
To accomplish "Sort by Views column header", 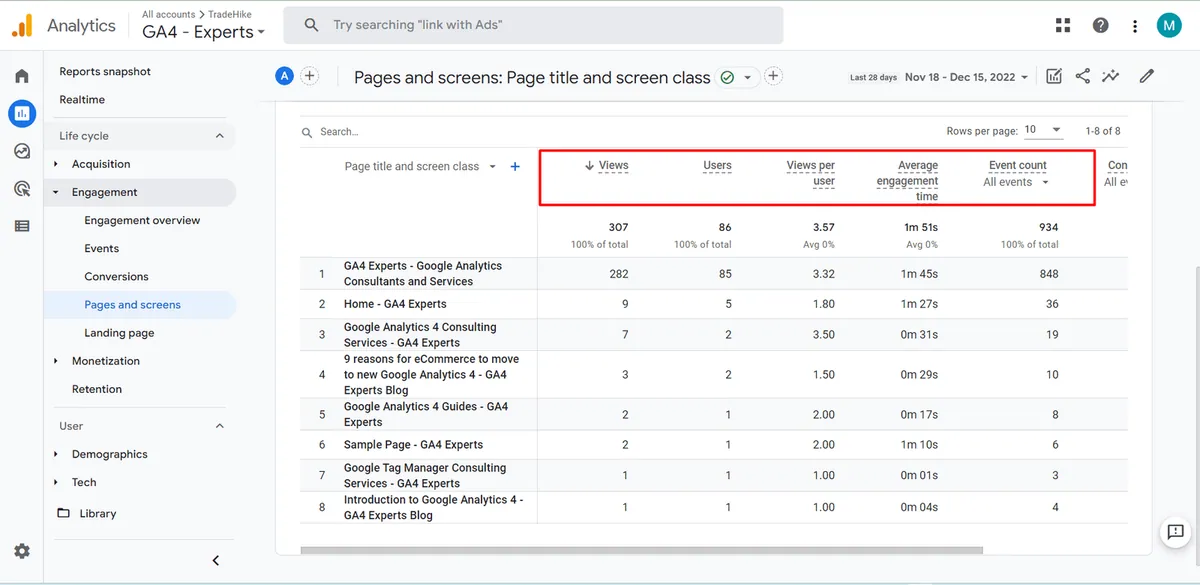I will click(x=613, y=166).
